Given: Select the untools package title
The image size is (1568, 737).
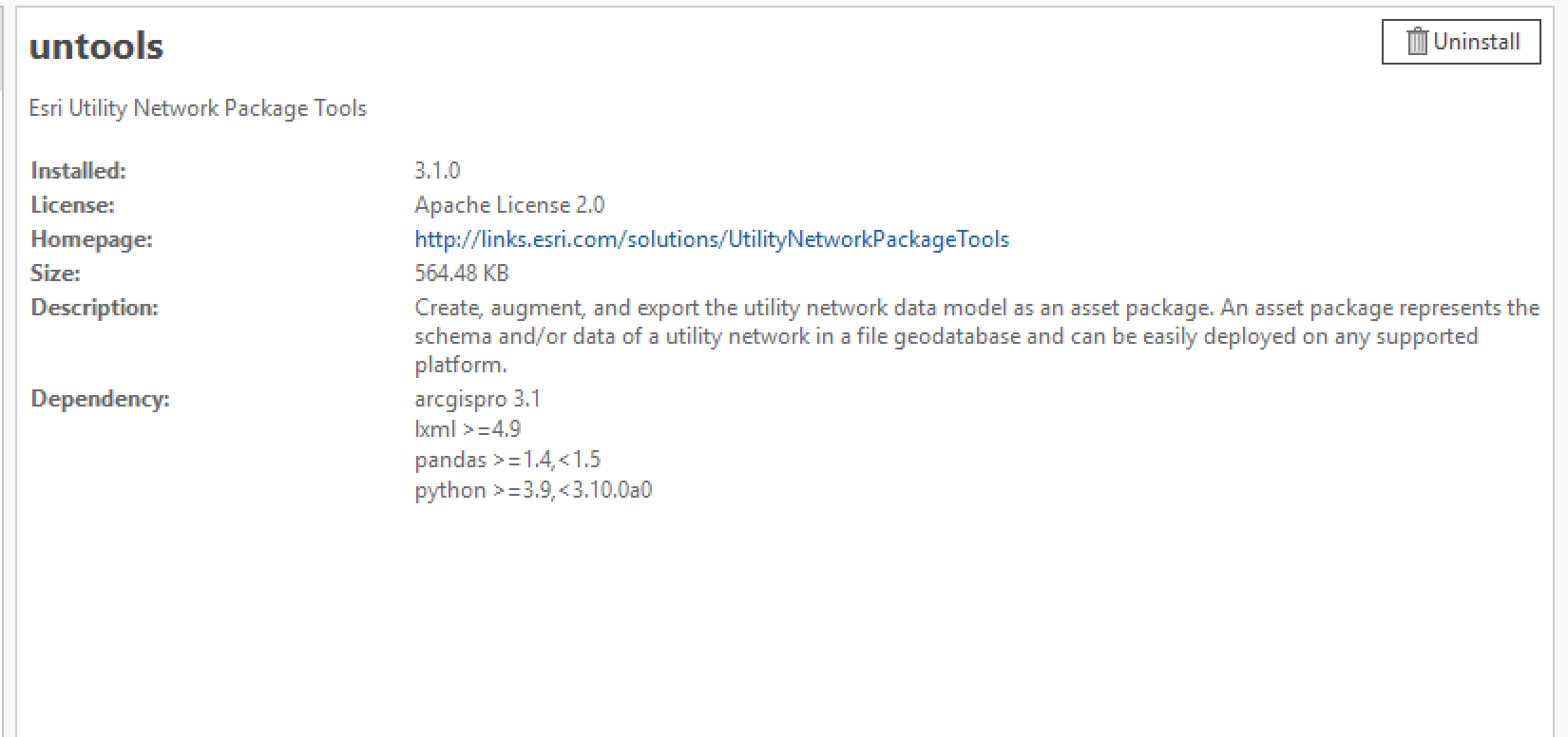Looking at the screenshot, I should (95, 45).
